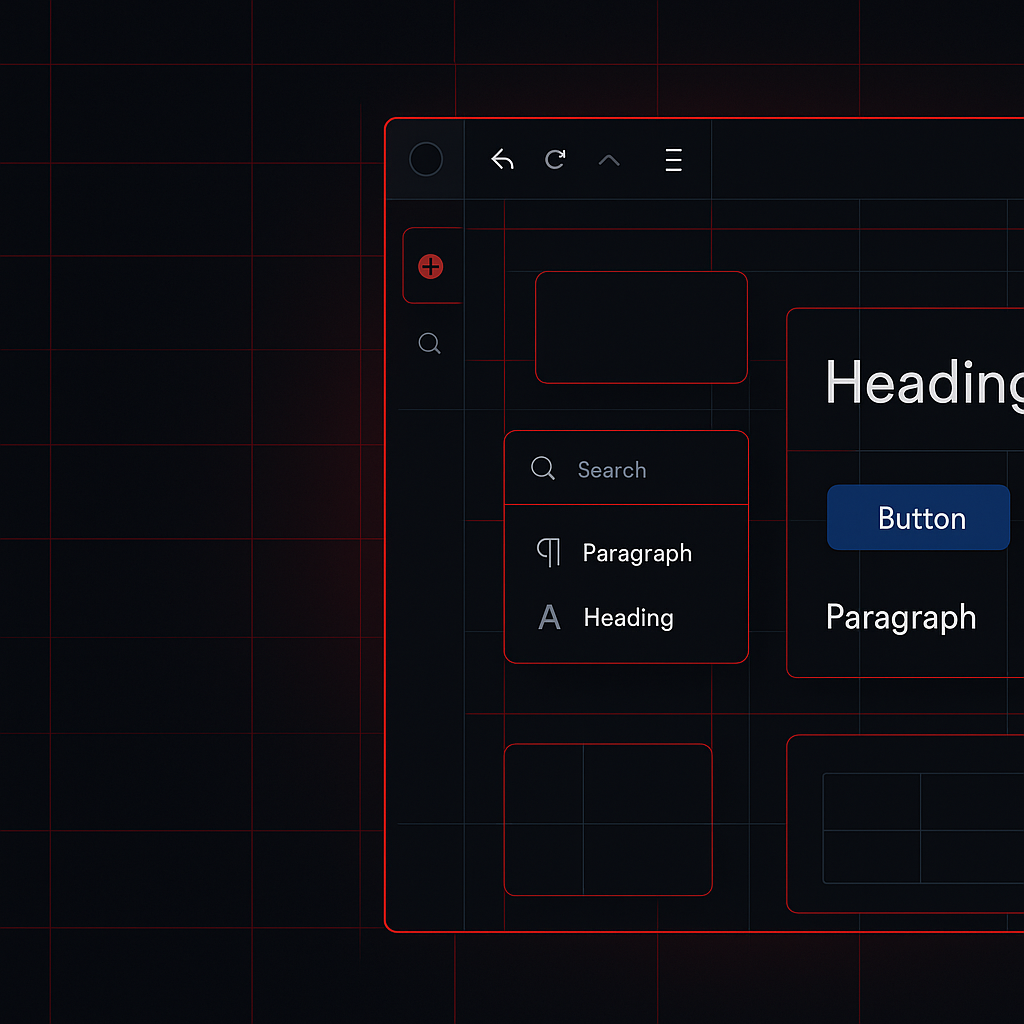1024x1024 pixels.
Task: Select the four-cell grid block at bottom left
Action: (608, 819)
